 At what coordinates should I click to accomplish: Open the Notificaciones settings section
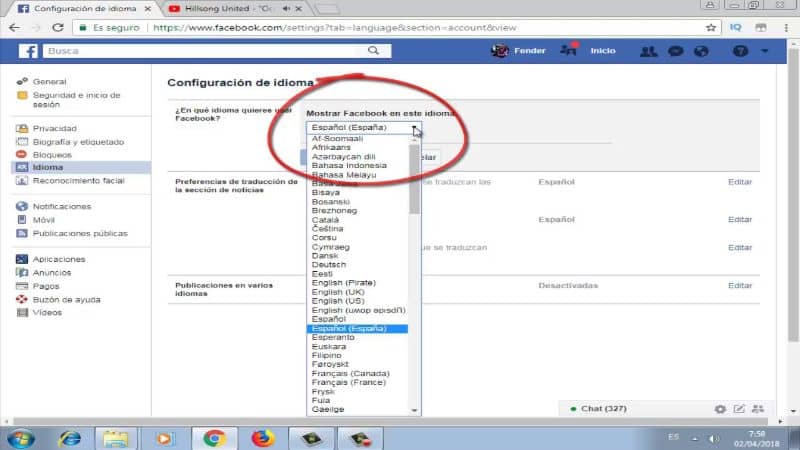[x=62, y=207]
